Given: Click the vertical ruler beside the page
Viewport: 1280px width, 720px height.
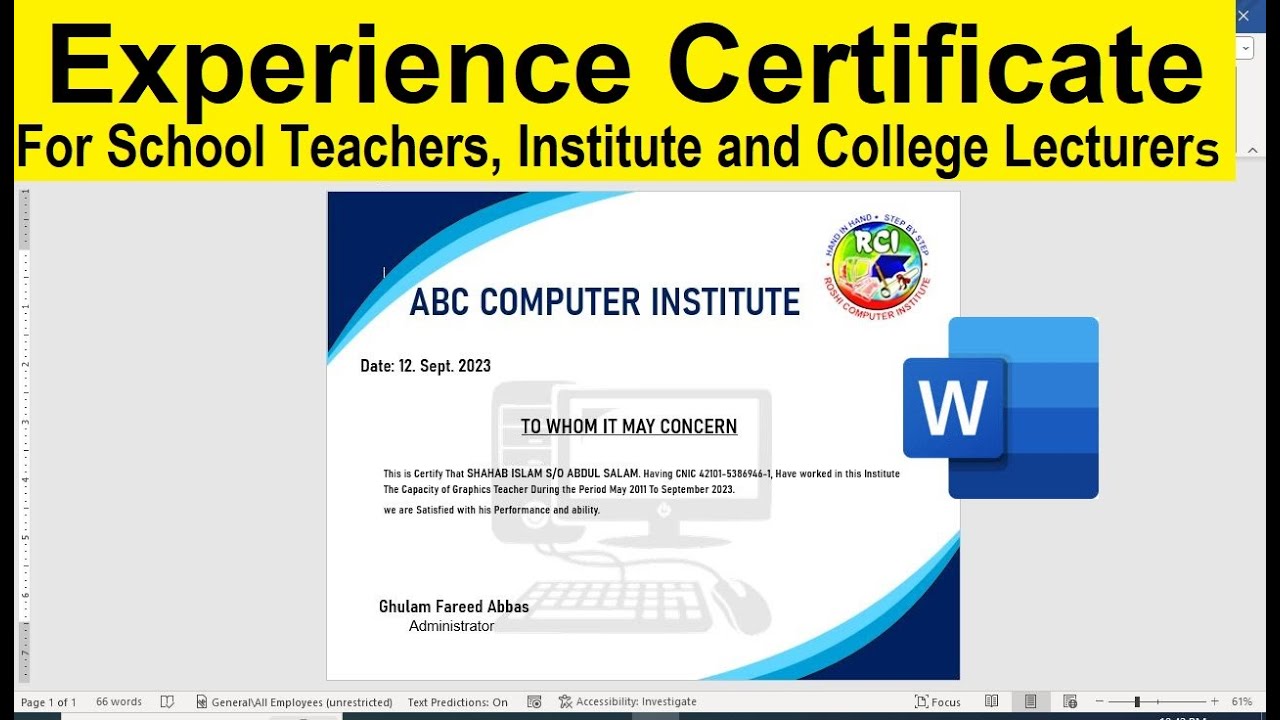Looking at the screenshot, I should click(x=25, y=435).
